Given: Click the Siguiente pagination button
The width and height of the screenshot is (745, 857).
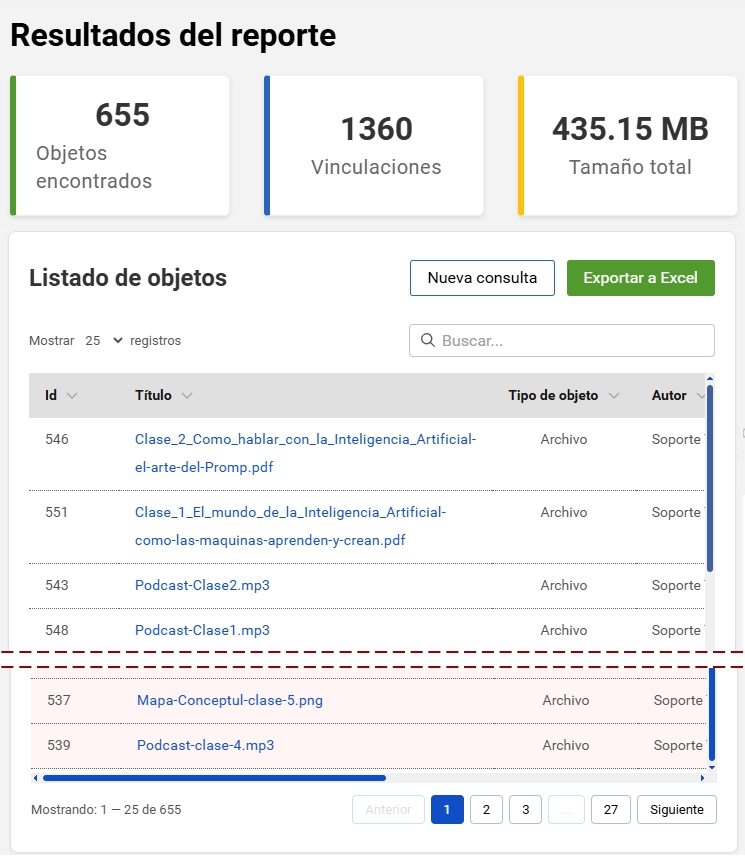Looking at the screenshot, I should [676, 809].
